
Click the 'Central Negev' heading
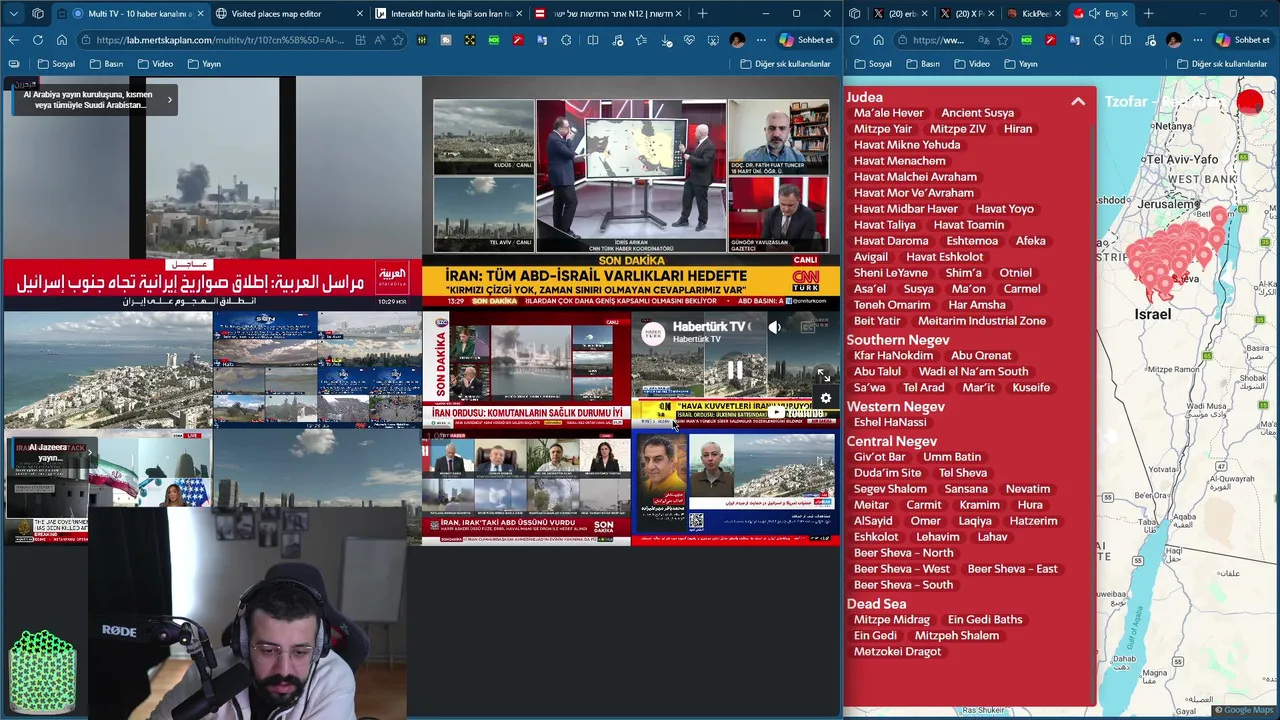click(x=892, y=441)
